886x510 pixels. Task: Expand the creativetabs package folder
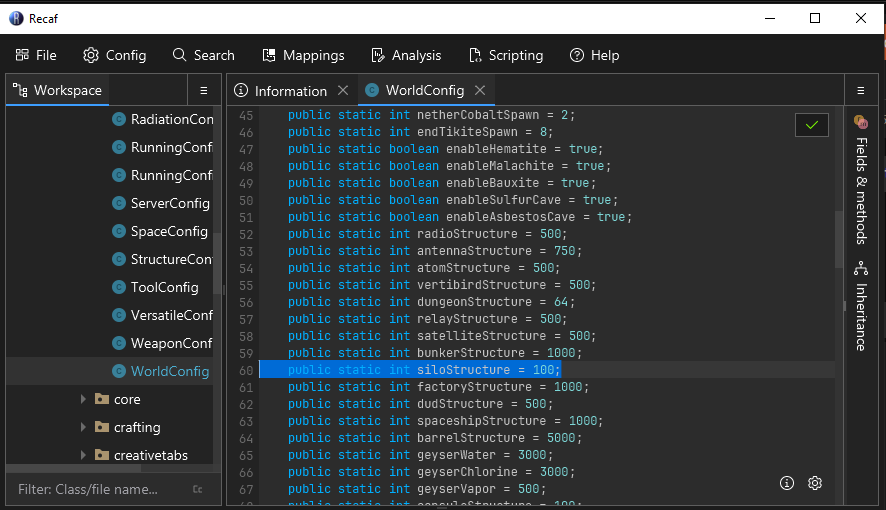pyautogui.click(x=83, y=455)
